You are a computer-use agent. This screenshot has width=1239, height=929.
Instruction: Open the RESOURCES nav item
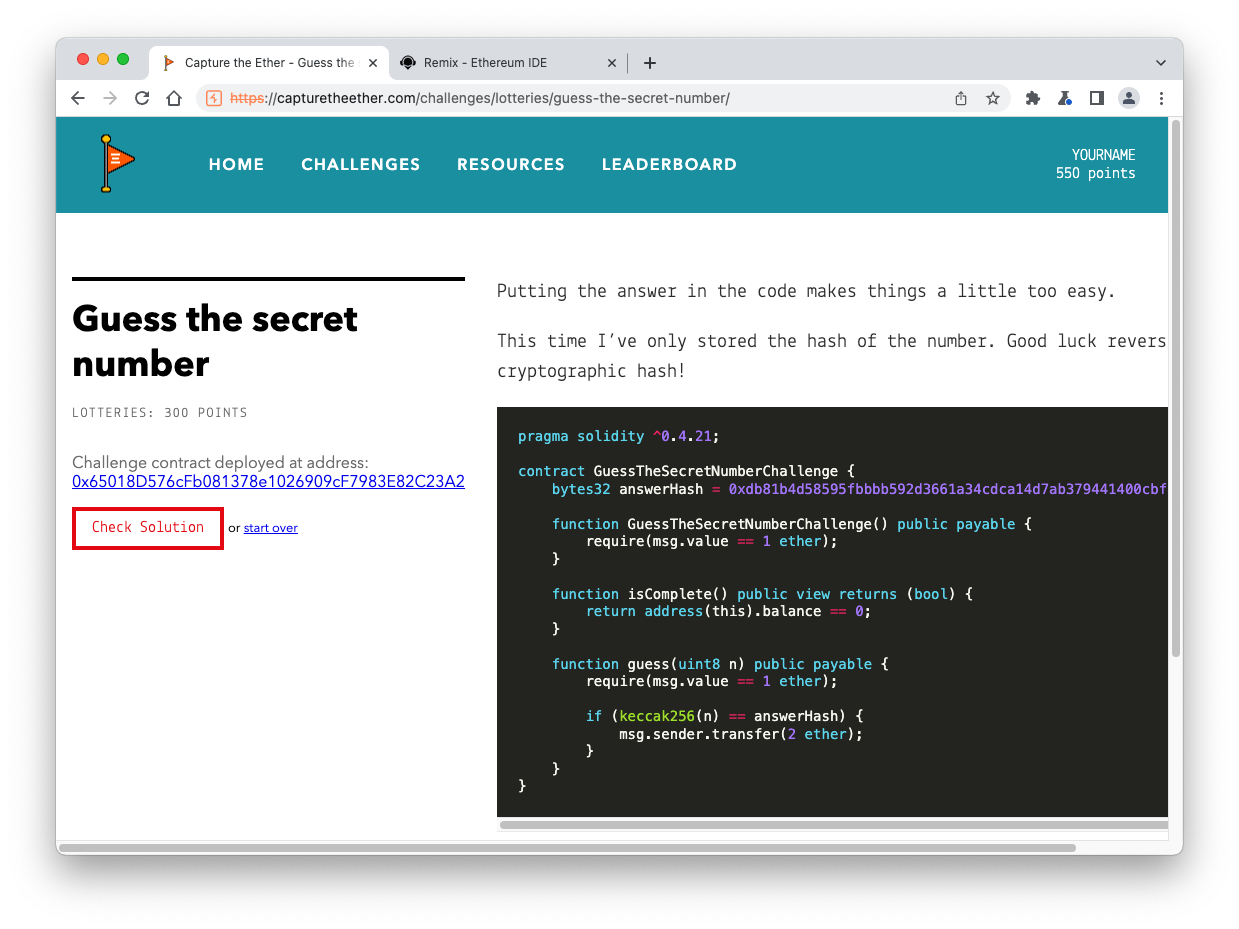click(511, 164)
